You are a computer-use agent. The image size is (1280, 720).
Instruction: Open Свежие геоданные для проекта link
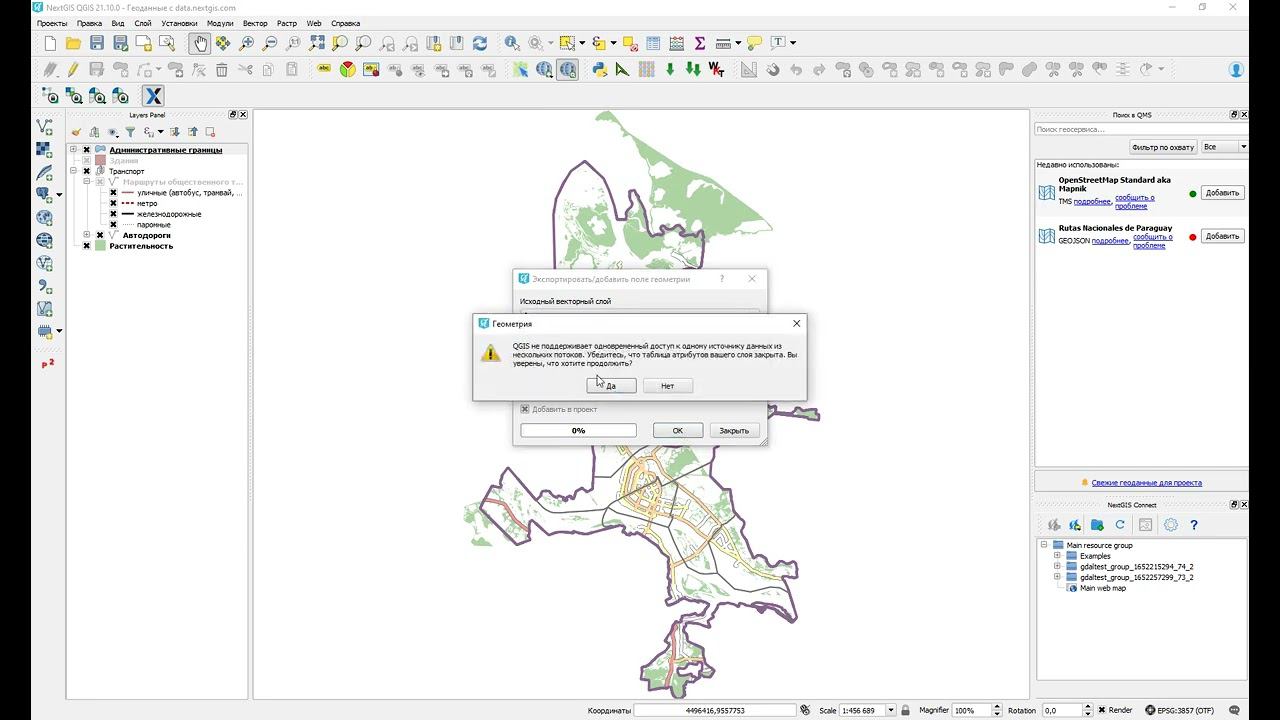click(1147, 482)
